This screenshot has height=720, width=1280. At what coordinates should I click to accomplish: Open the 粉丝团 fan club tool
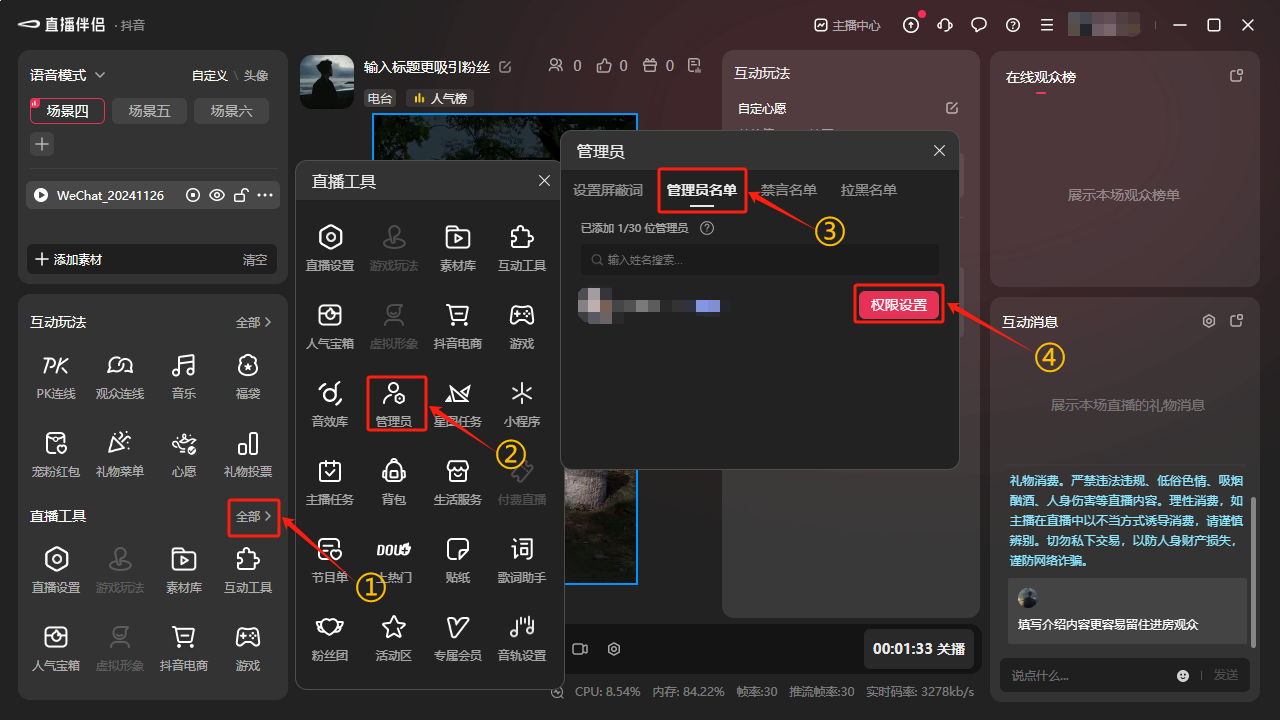tap(330, 637)
